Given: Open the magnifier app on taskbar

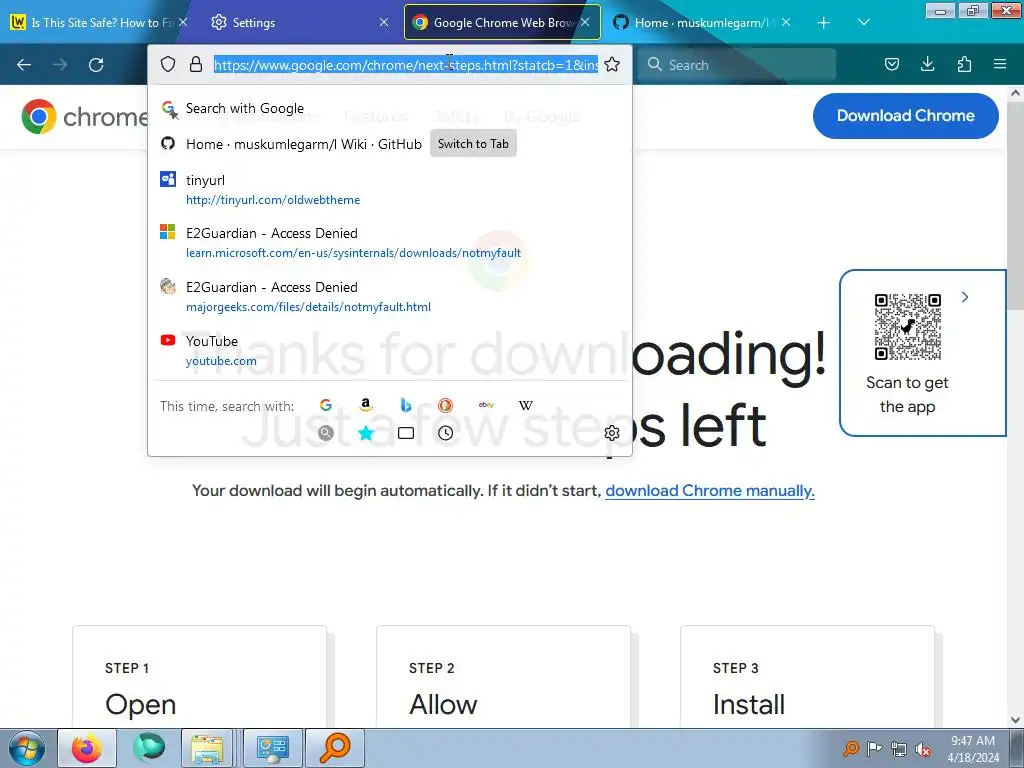Looking at the screenshot, I should [x=334, y=748].
